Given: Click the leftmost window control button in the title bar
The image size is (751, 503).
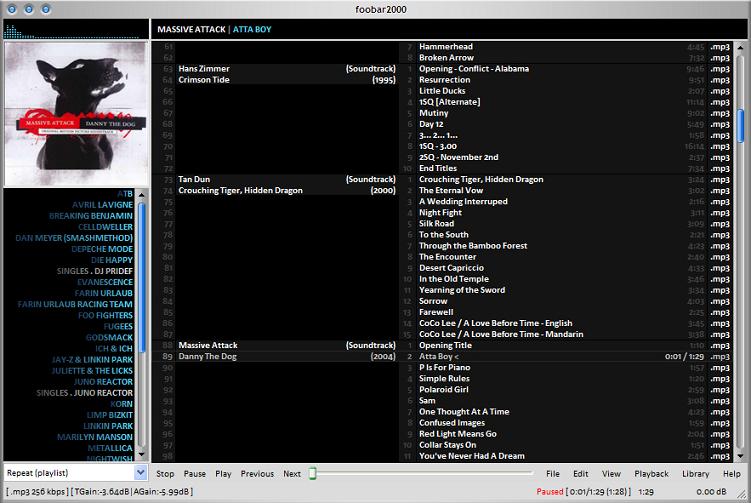Looking at the screenshot, I should pos(12,9).
